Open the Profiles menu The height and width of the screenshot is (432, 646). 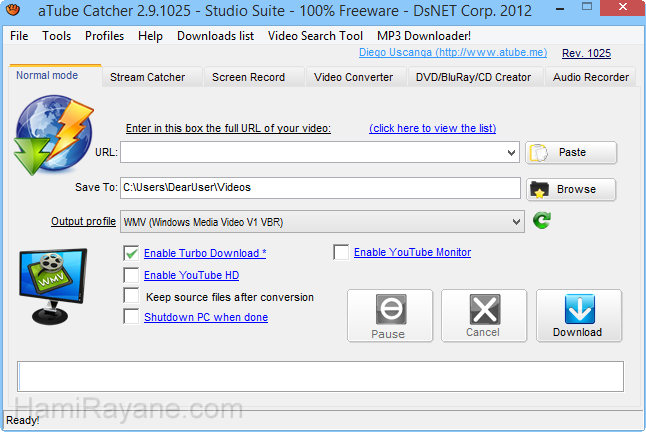click(x=104, y=36)
